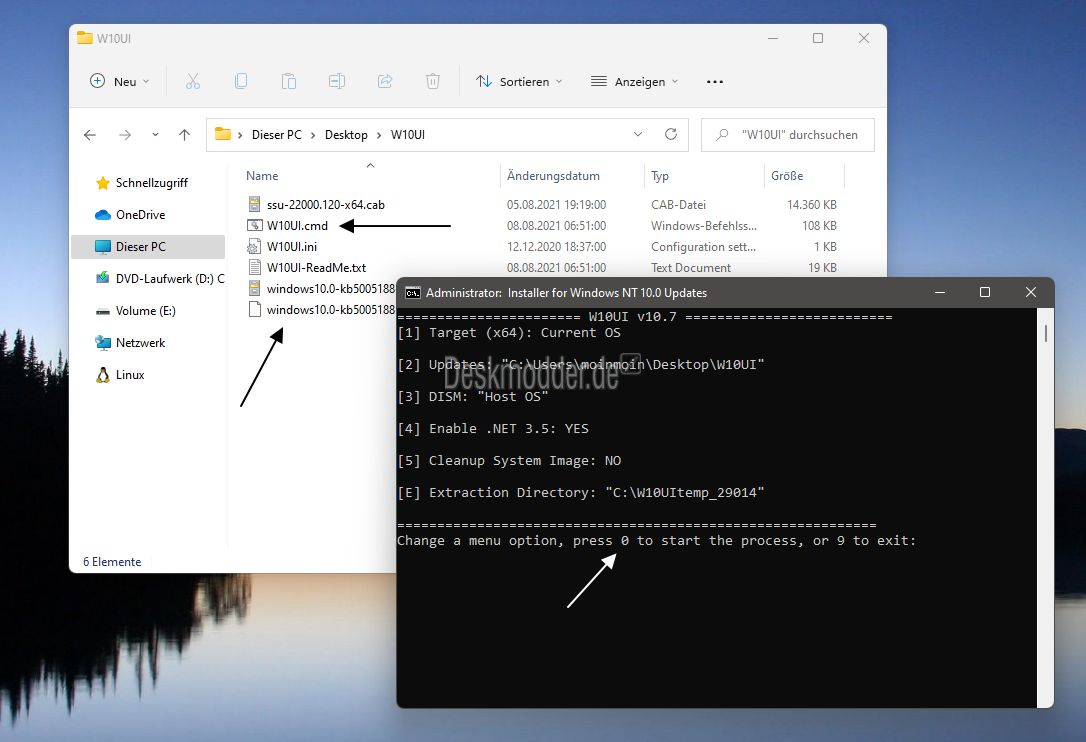
Task: Go back with the left arrow button
Action: (x=90, y=135)
